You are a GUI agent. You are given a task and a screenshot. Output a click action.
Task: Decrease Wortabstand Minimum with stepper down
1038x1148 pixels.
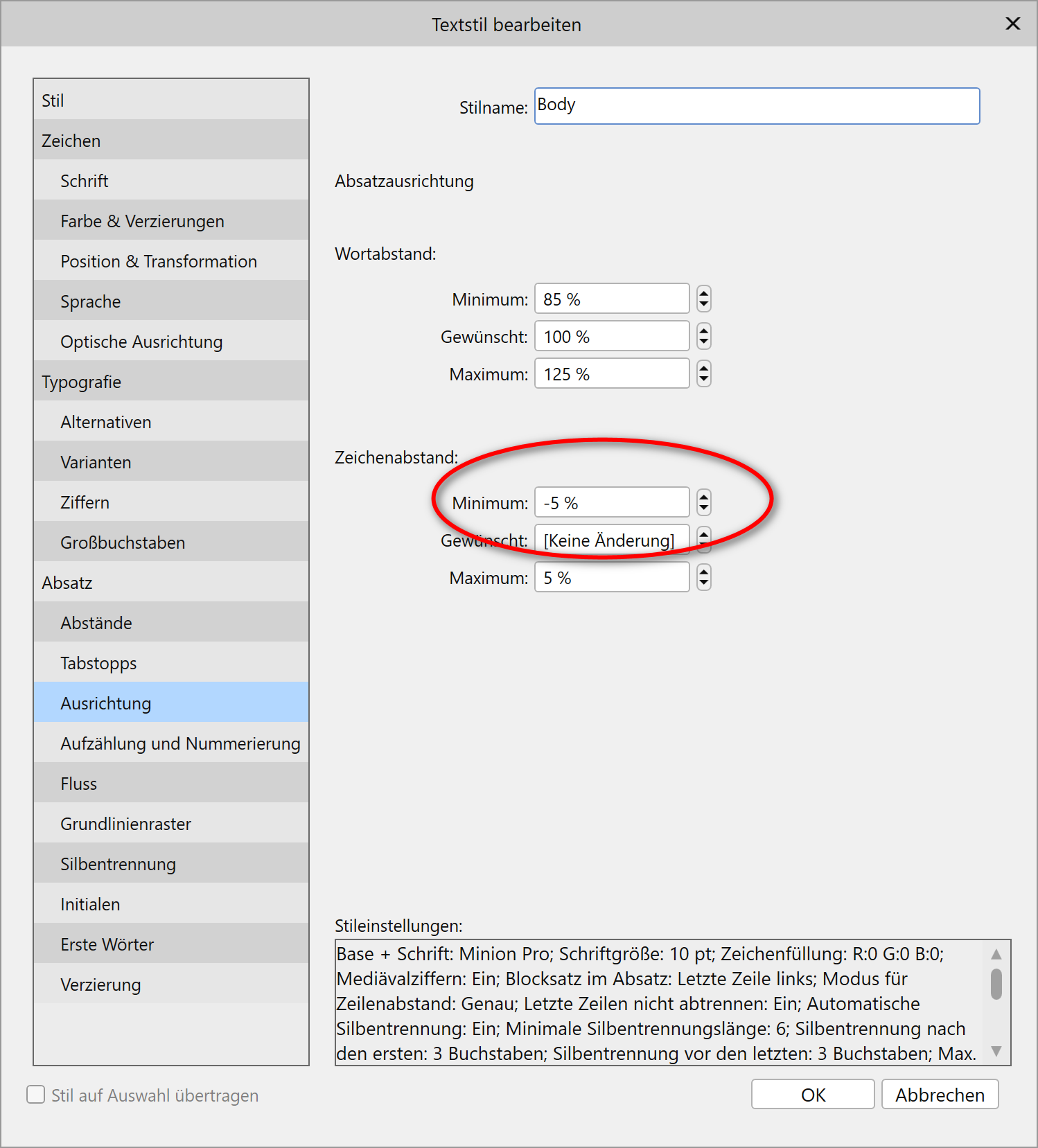coord(704,306)
